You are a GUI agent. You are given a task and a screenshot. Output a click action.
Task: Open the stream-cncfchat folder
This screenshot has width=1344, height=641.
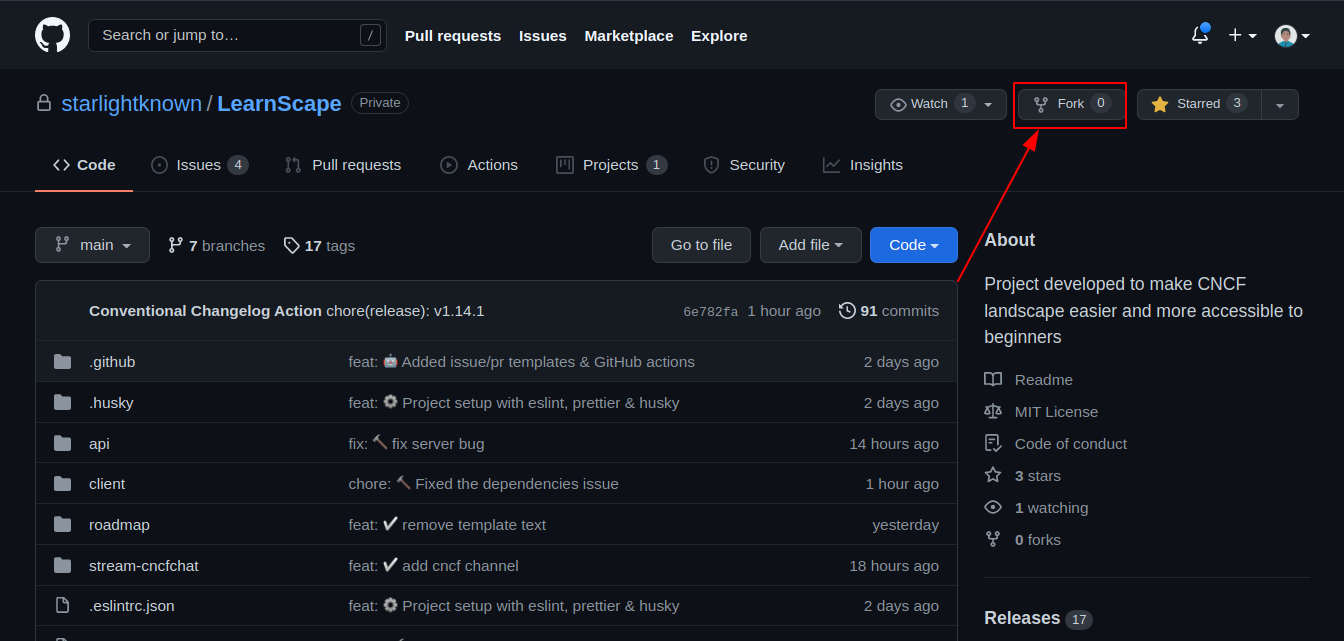click(144, 566)
